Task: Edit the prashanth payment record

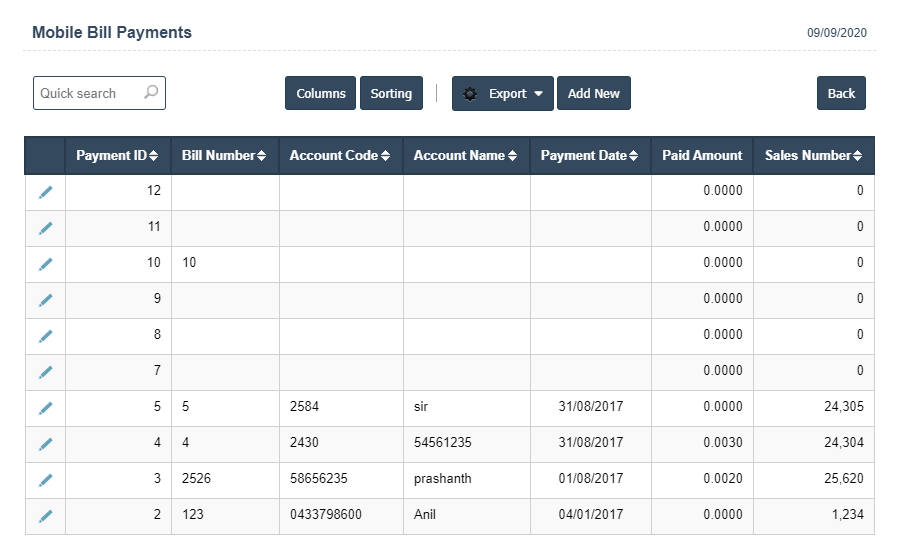Action: tap(45, 480)
